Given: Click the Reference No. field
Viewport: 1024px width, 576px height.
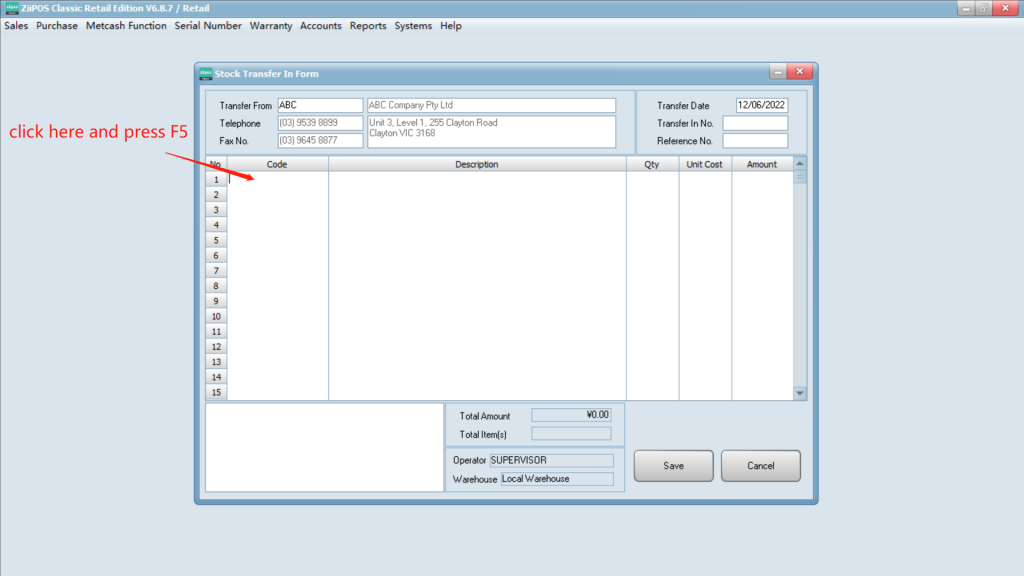Looking at the screenshot, I should click(x=755, y=141).
